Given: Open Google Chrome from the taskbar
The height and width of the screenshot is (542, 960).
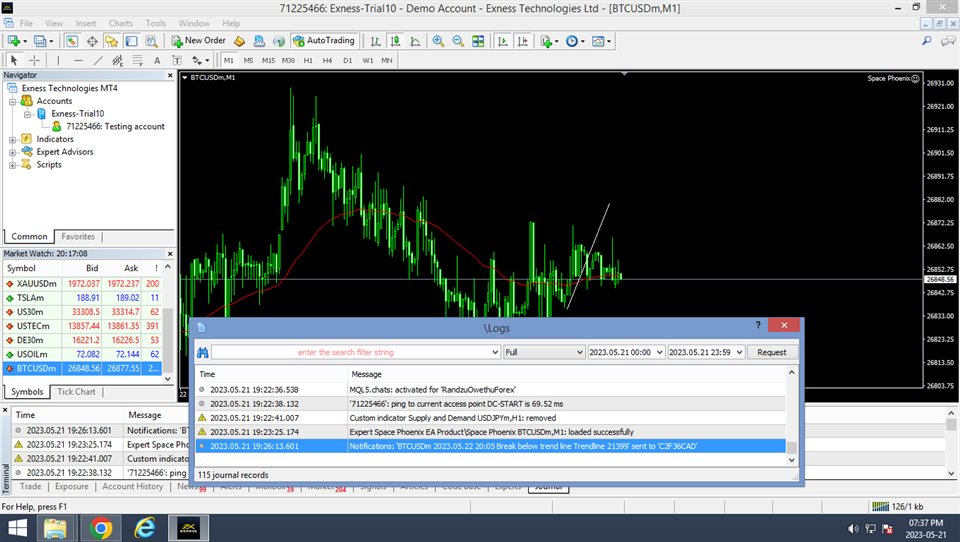Looking at the screenshot, I should click(x=101, y=528).
